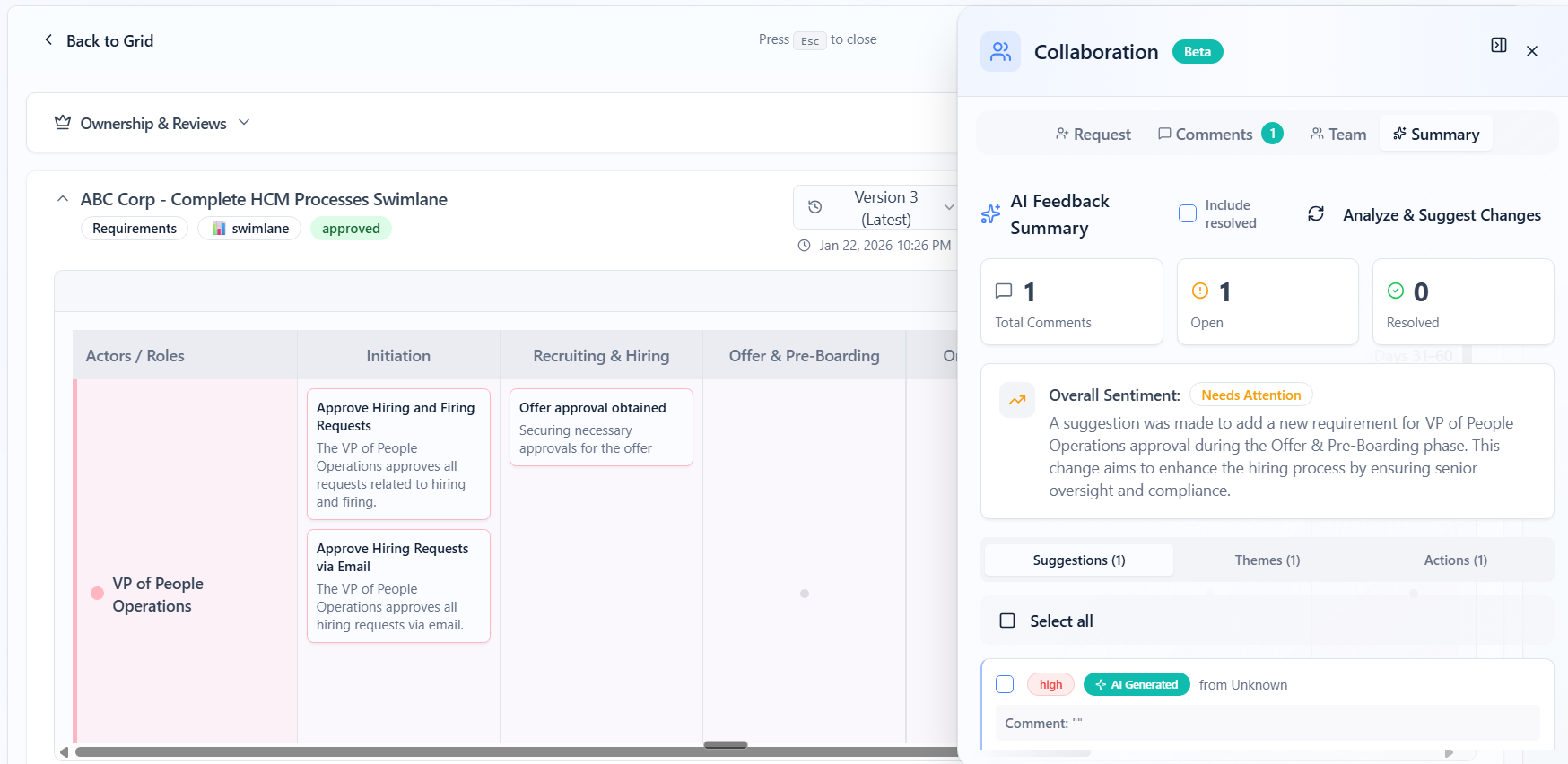Click the pink dot beside VP of People Operations
Viewport: 1568px width, 764px height.
tap(97, 594)
